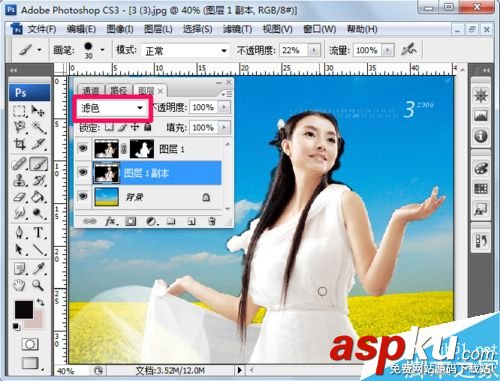The image size is (500, 381).
Task: Open the 图层(L) menu
Action: [158, 29]
